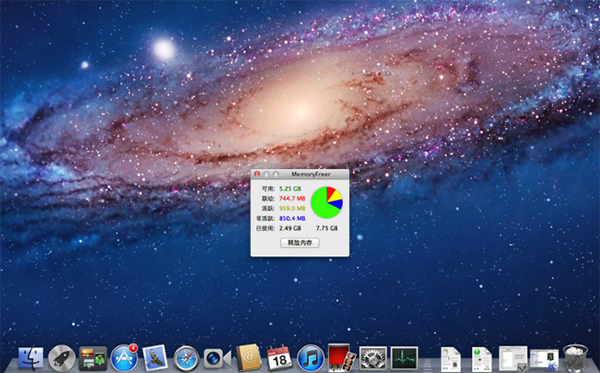
Task: Click the green 5.25 GB free value
Action: (x=290, y=189)
